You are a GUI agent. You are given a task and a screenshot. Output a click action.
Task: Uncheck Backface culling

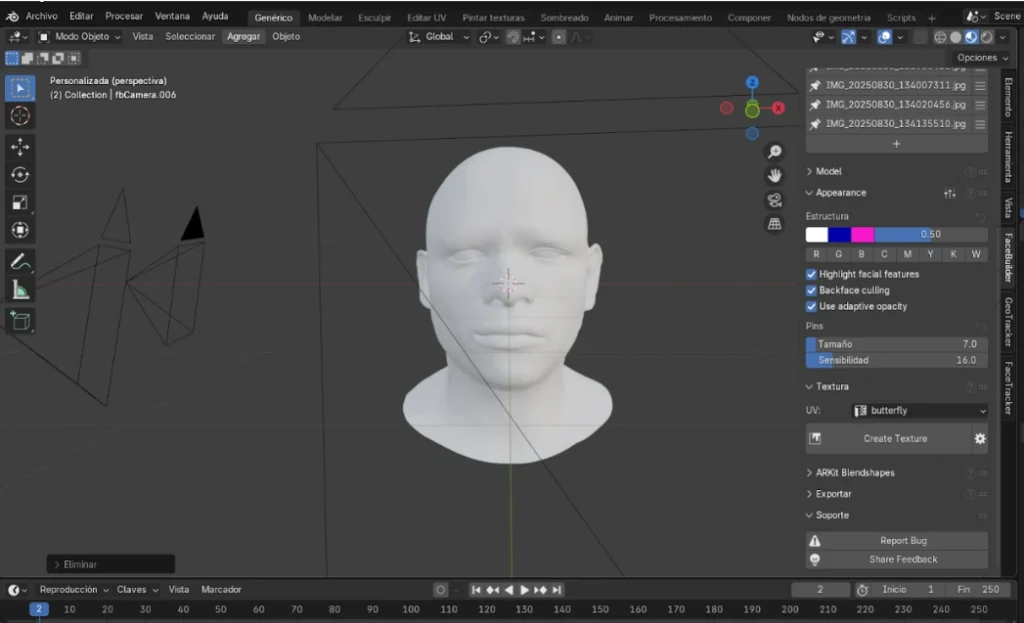(x=811, y=290)
